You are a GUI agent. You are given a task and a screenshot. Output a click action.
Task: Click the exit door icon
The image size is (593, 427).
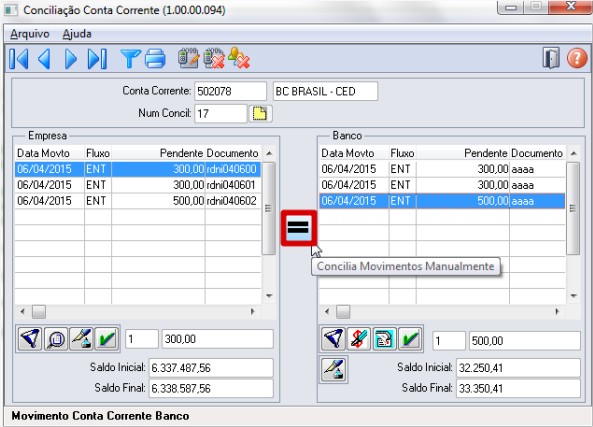pos(551,58)
